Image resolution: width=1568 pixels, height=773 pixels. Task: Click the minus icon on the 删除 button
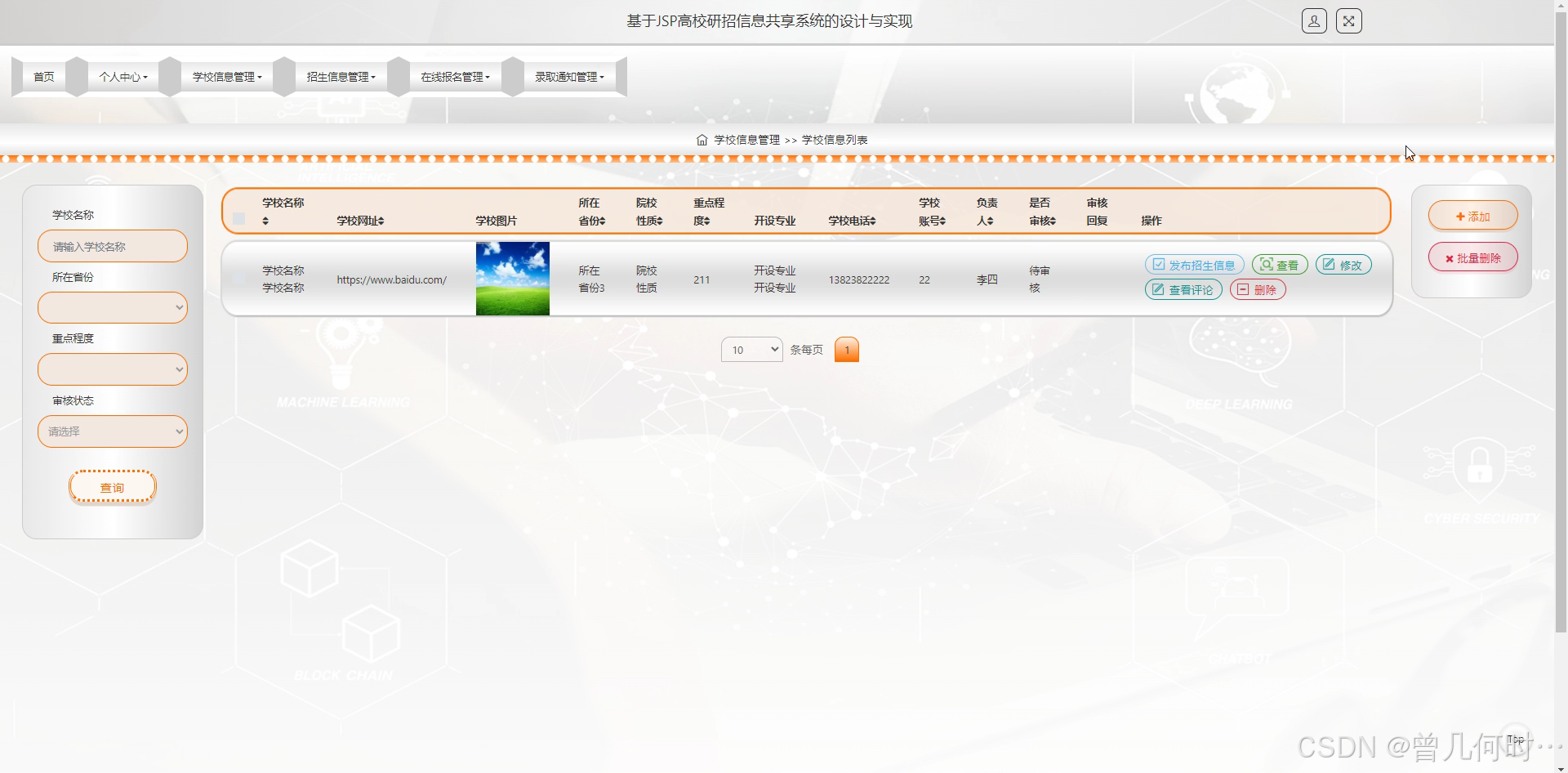(1242, 289)
